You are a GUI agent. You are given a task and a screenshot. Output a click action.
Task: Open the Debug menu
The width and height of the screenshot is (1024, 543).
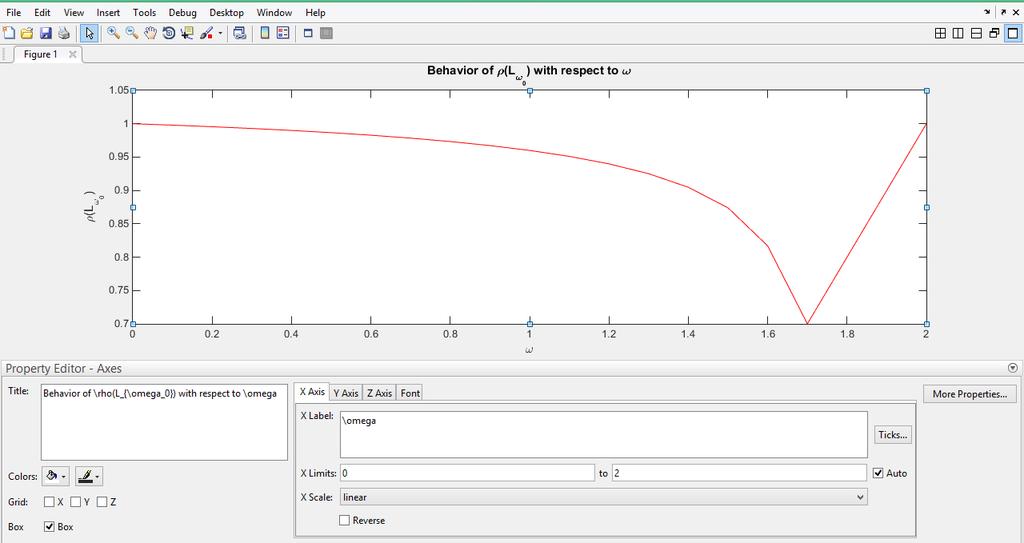(182, 12)
